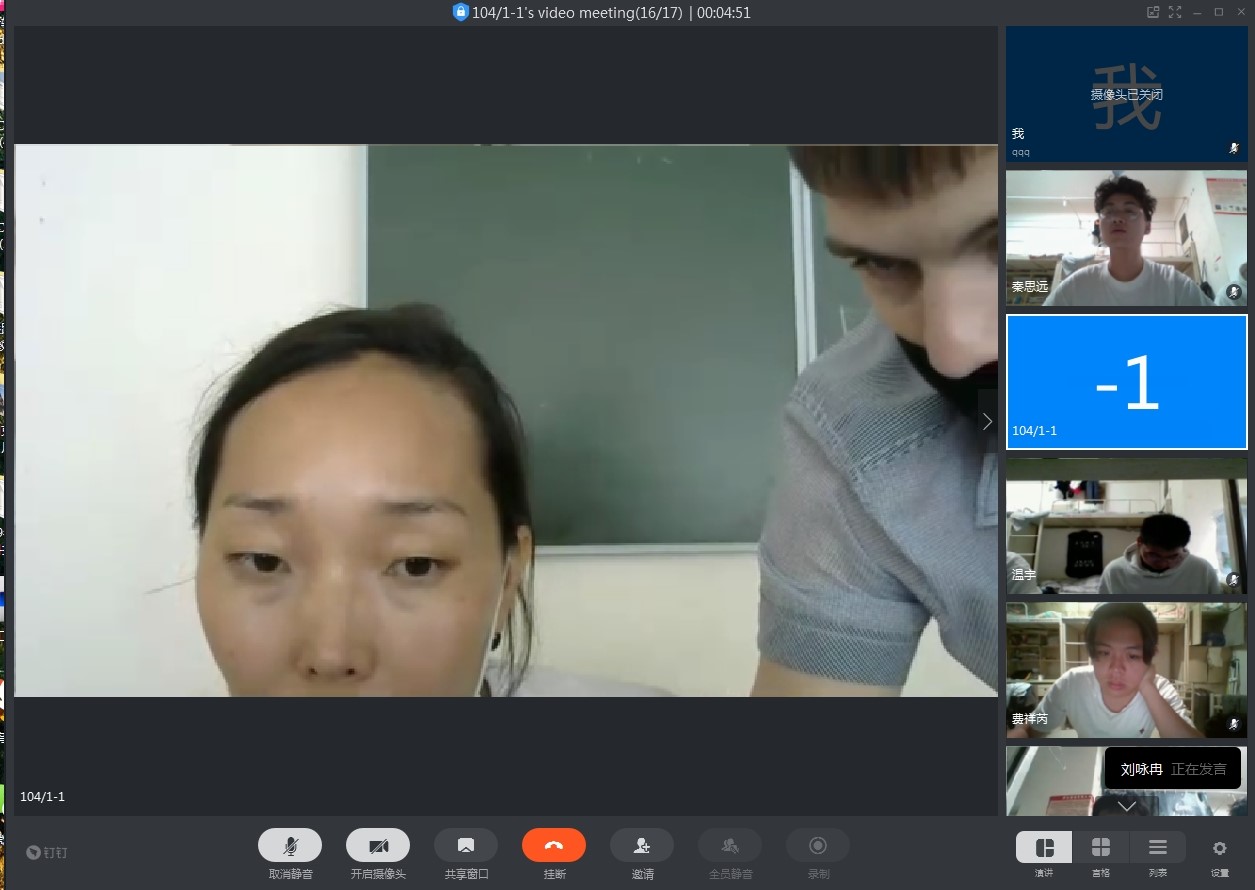Hang up the call with 挂断
The height and width of the screenshot is (890, 1255).
pos(554,846)
